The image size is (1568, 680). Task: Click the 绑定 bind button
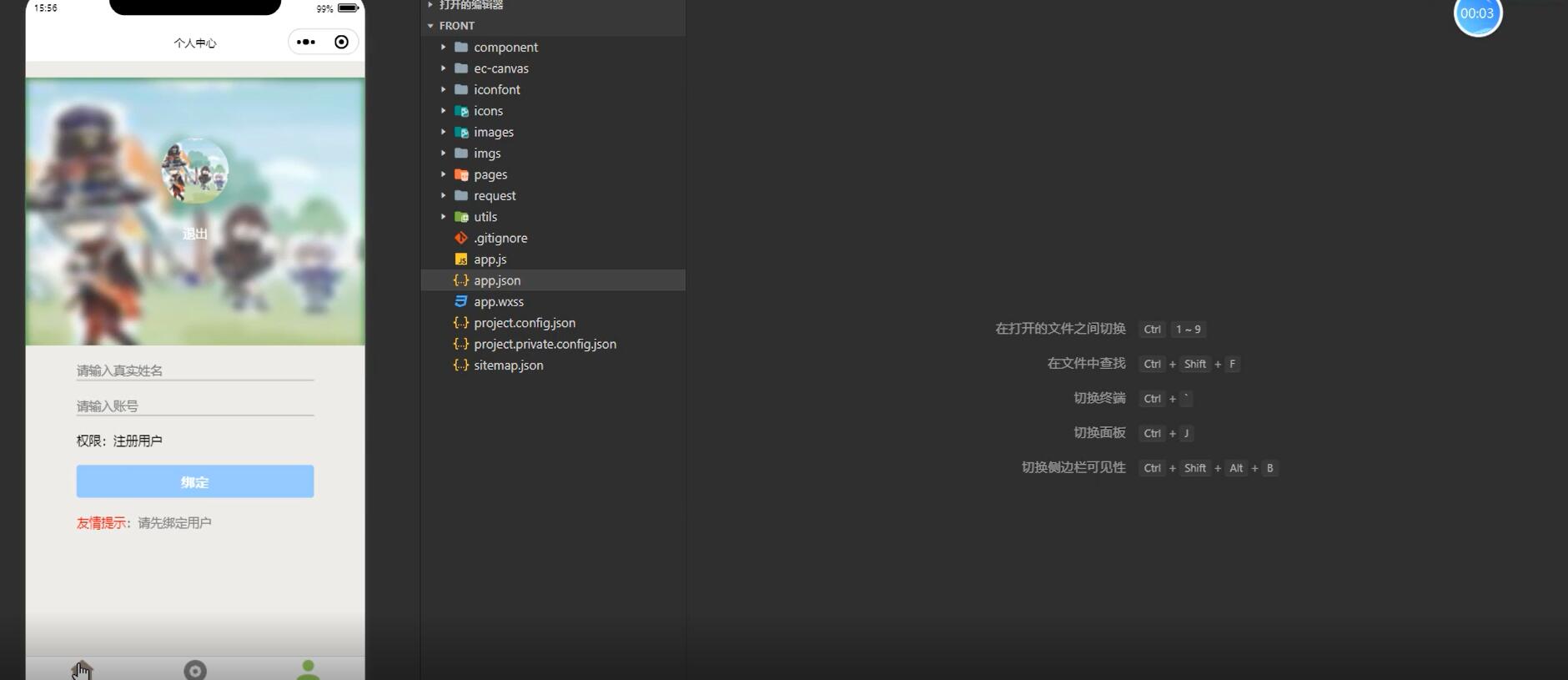coord(195,481)
